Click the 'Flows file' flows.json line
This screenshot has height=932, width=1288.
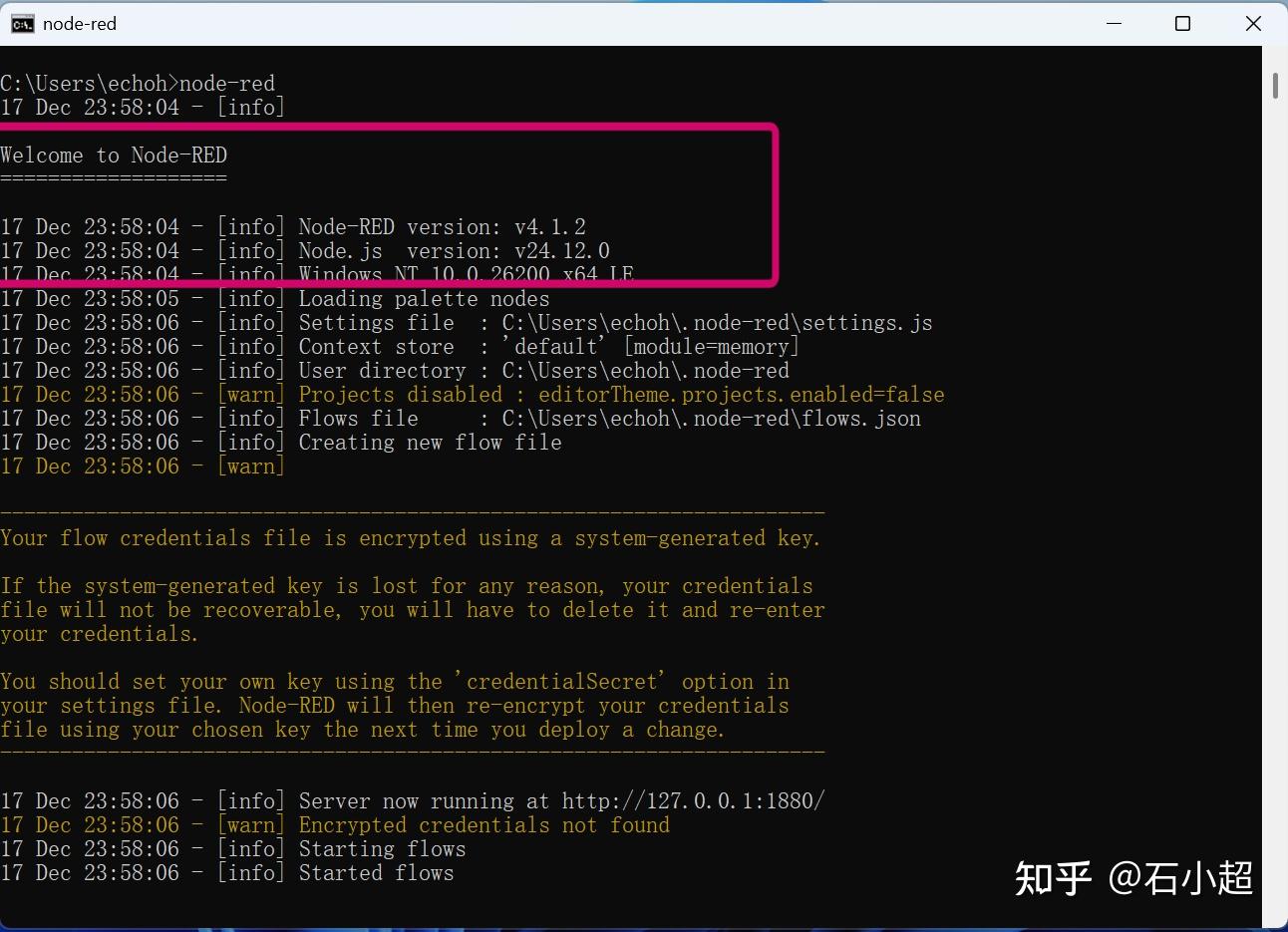(x=461, y=419)
